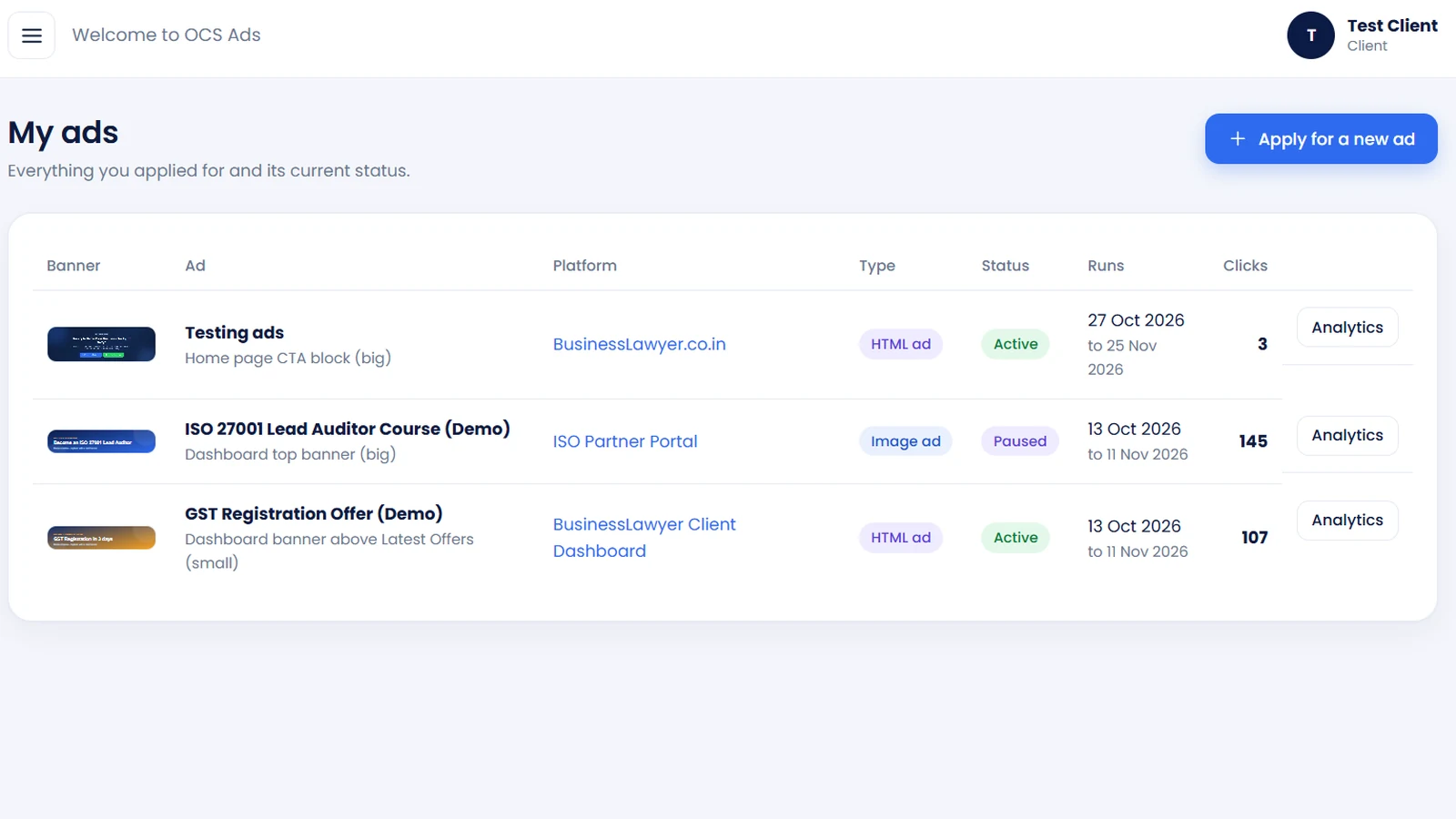Viewport: 1456px width, 819px height.
Task: Click the Banner column header
Action: pos(74,266)
